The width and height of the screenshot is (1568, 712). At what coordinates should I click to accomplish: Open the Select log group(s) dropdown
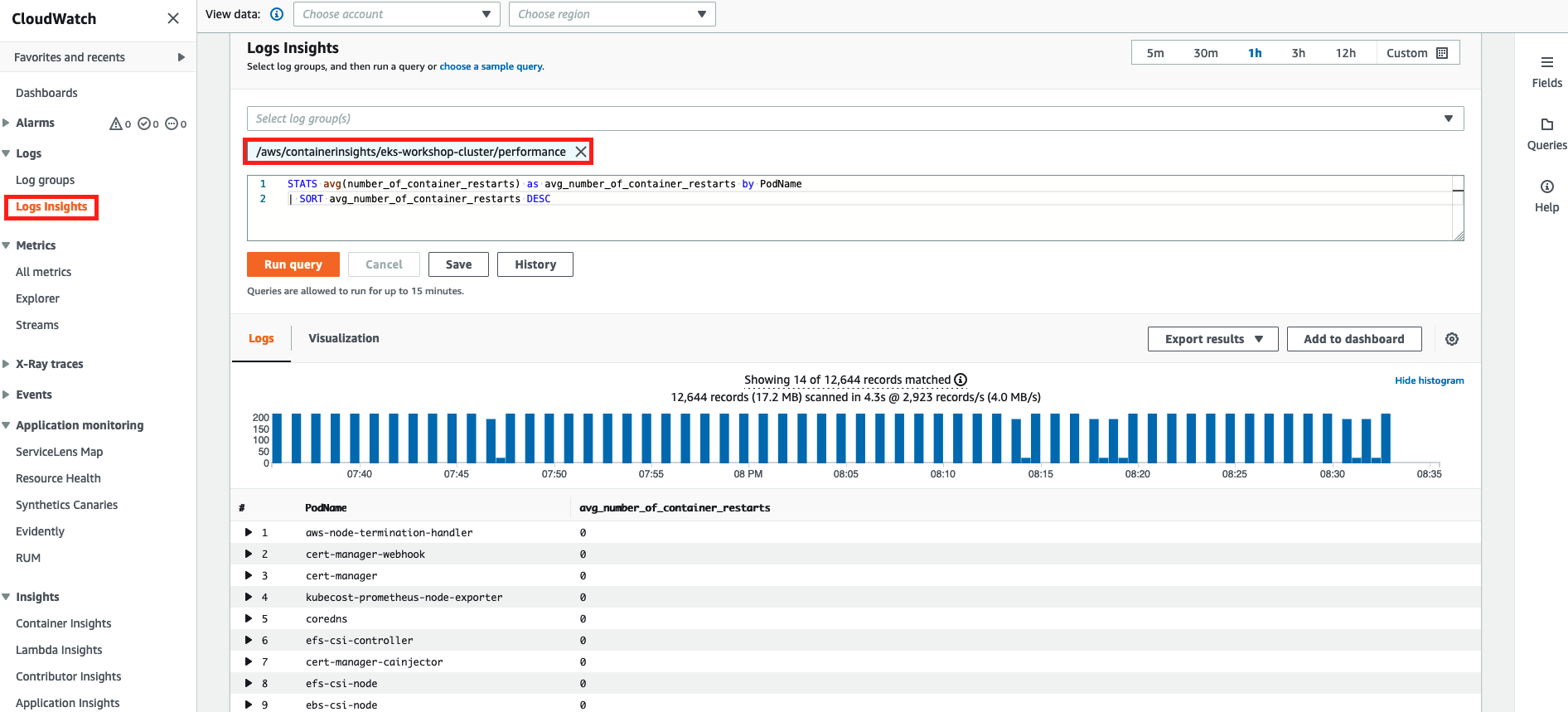click(854, 119)
